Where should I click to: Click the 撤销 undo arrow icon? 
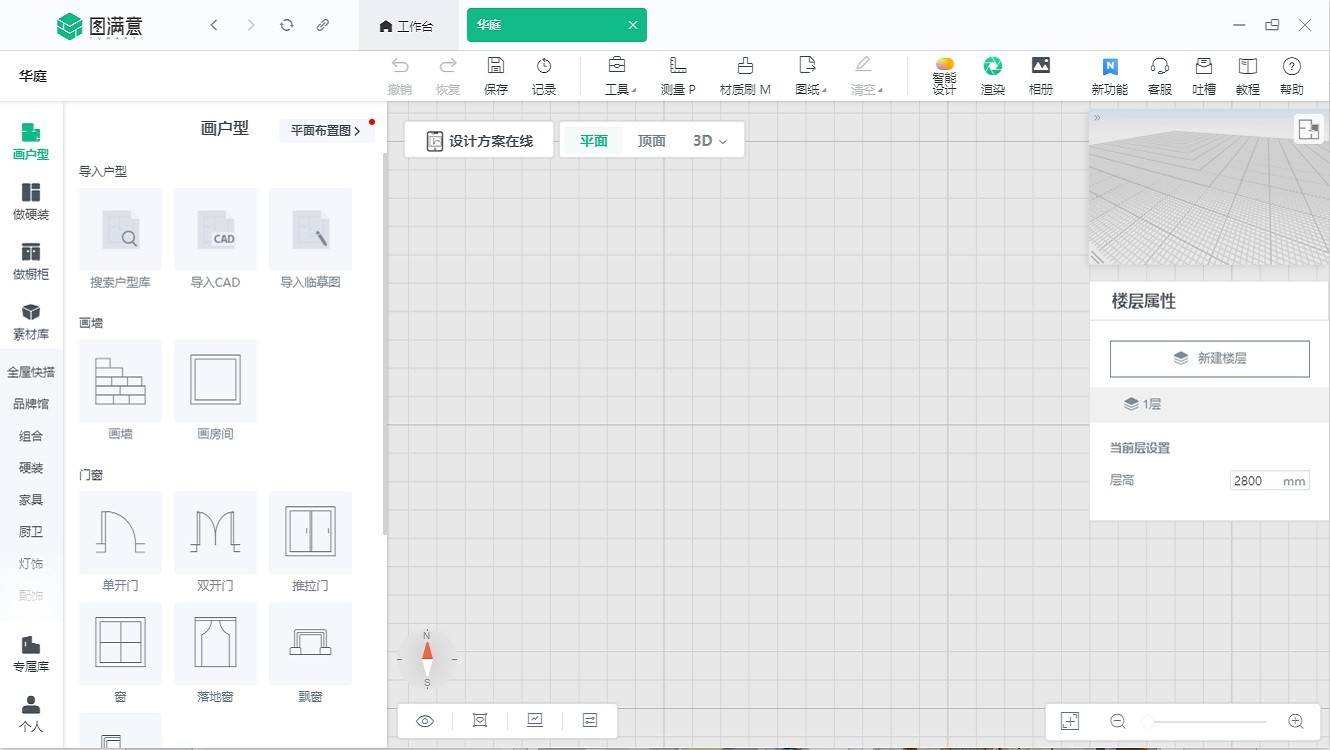(x=400, y=66)
